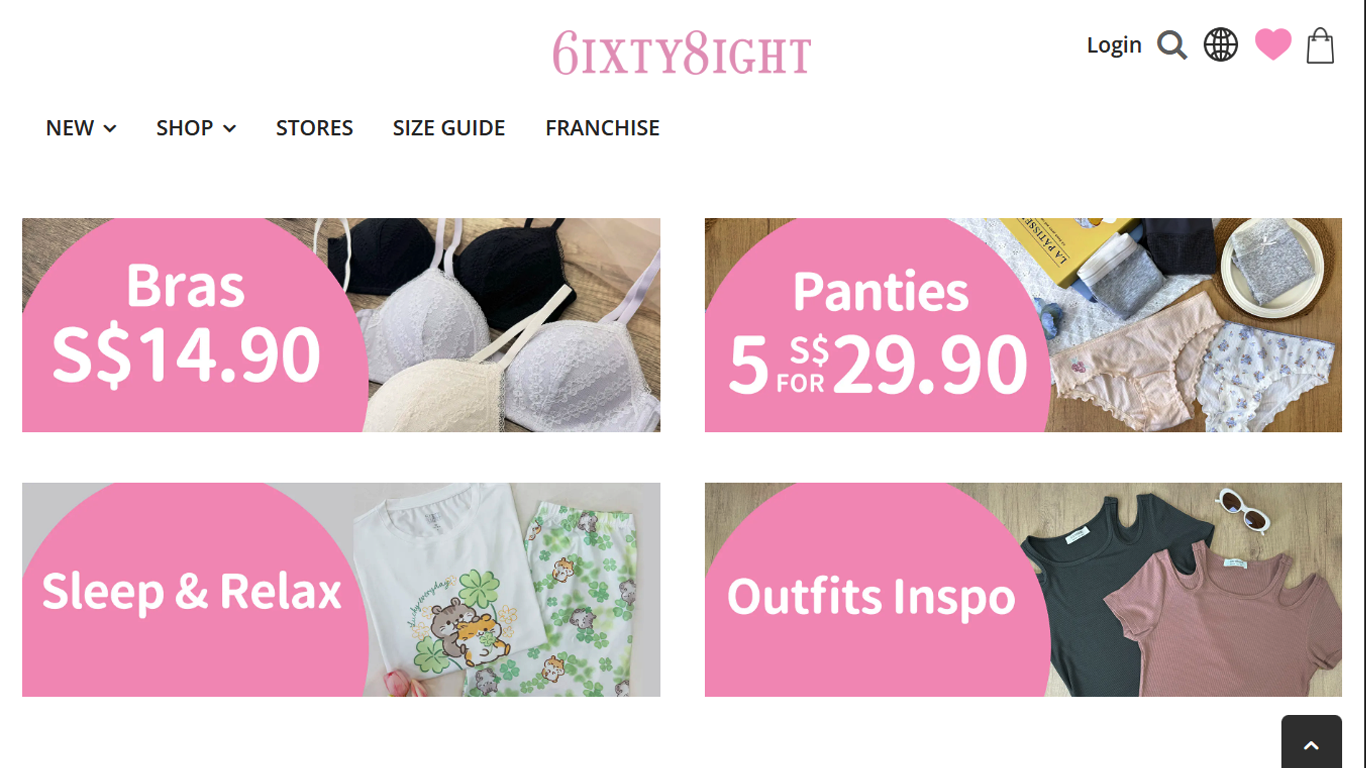Expand the NEW menu chevron
This screenshot has height=768, width=1366.
click(x=110, y=129)
